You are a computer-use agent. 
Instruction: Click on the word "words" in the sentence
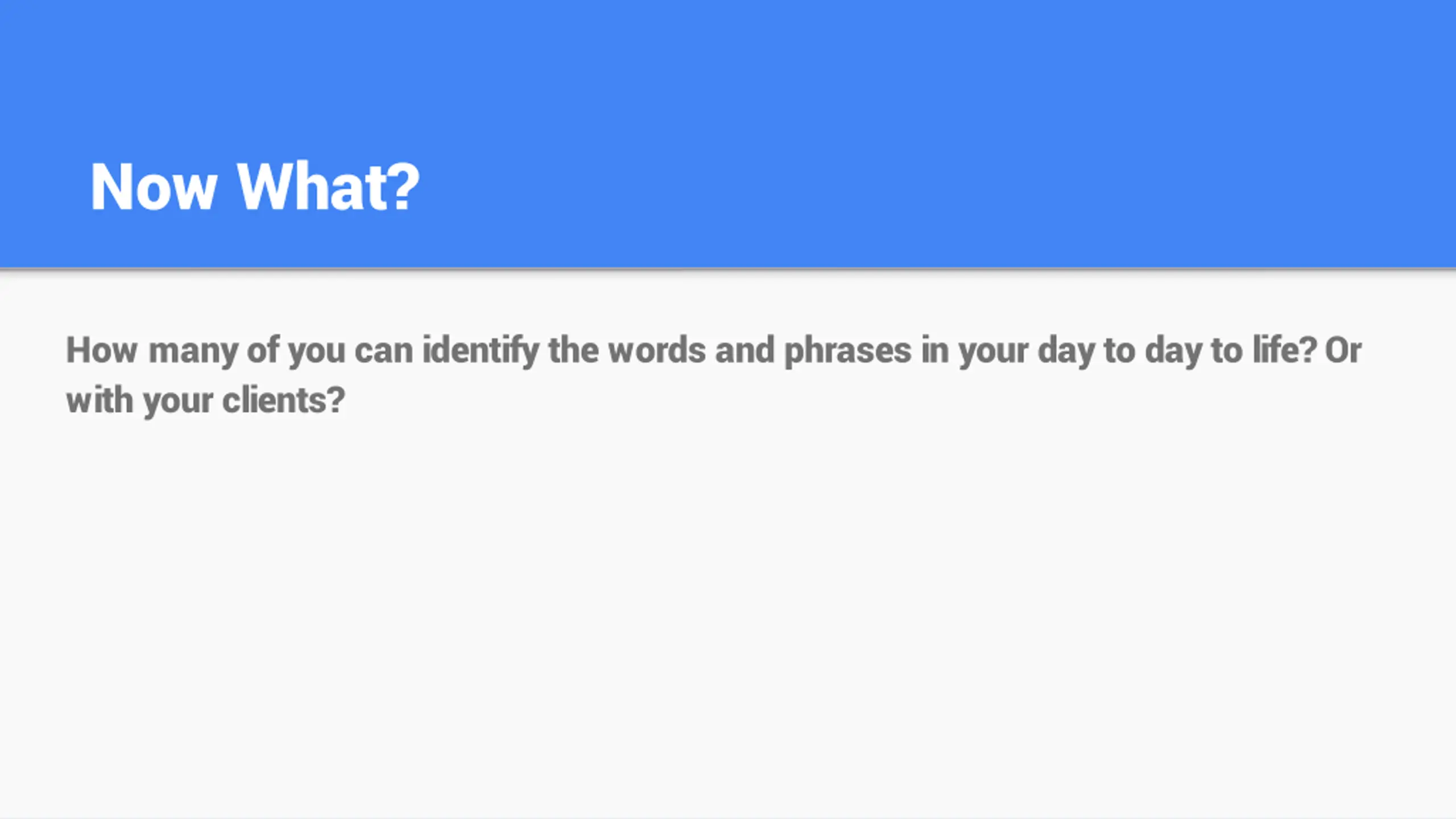657,350
